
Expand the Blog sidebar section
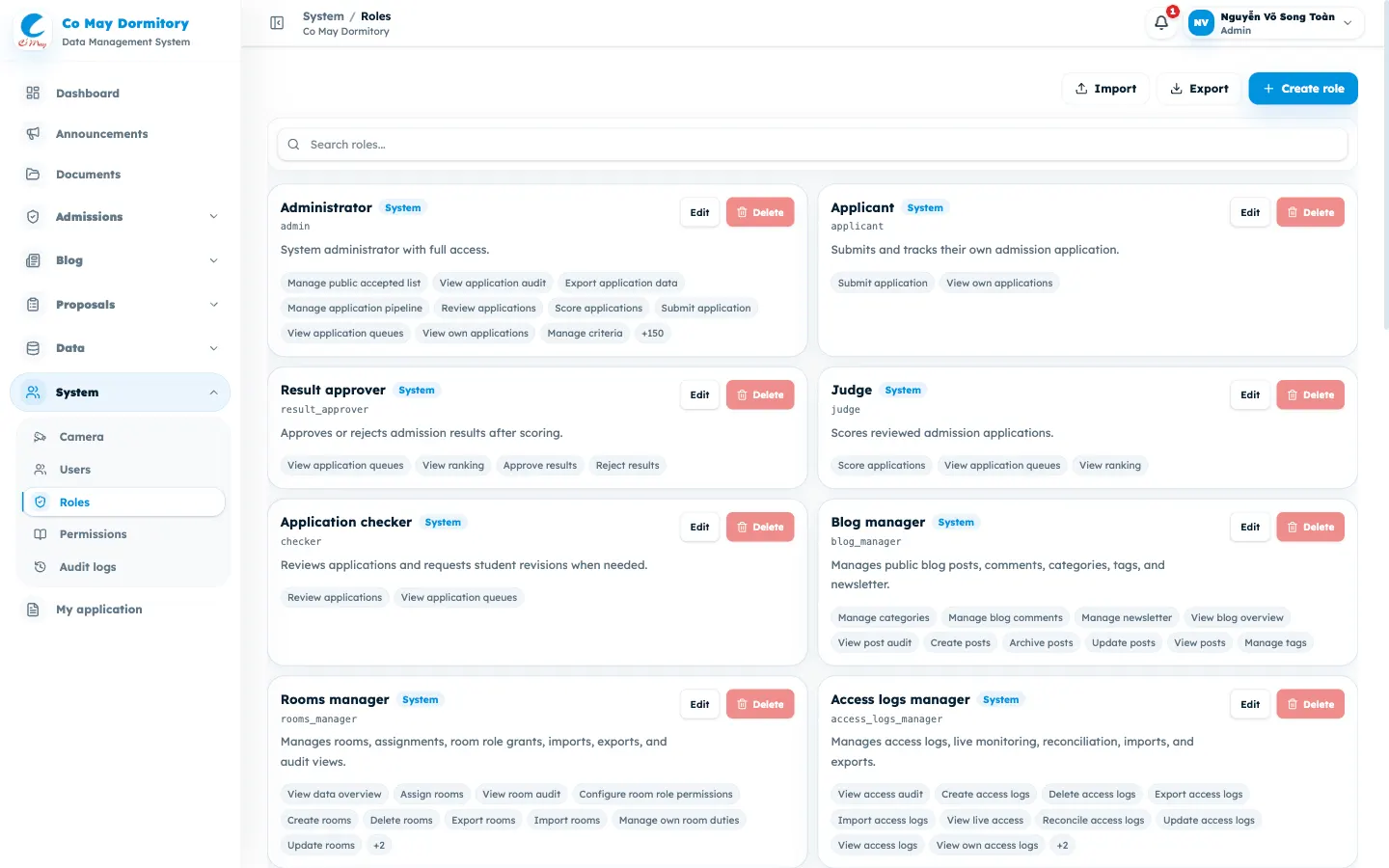pyautogui.click(x=121, y=260)
